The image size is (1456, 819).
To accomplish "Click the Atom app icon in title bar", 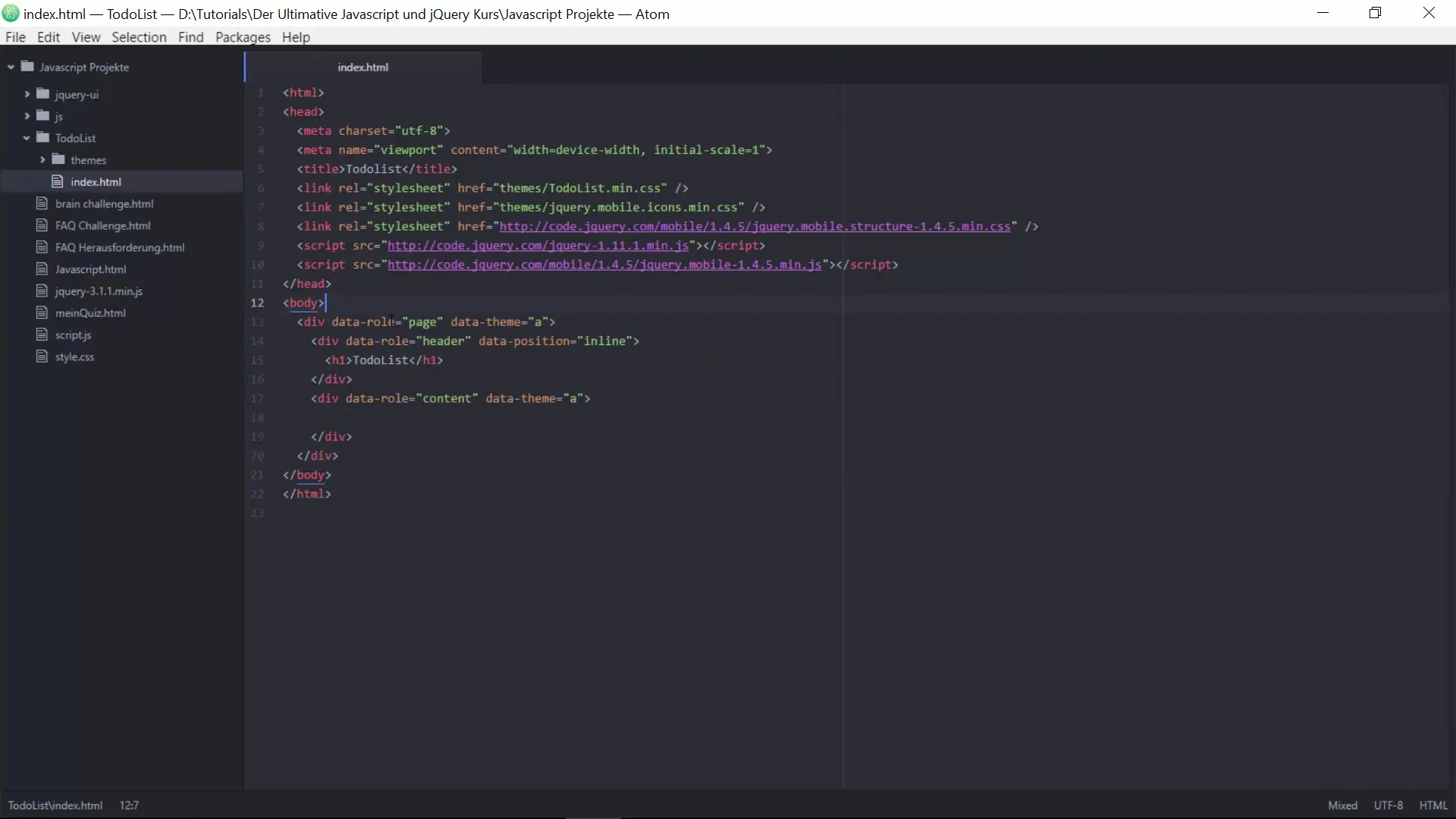I will coord(11,14).
